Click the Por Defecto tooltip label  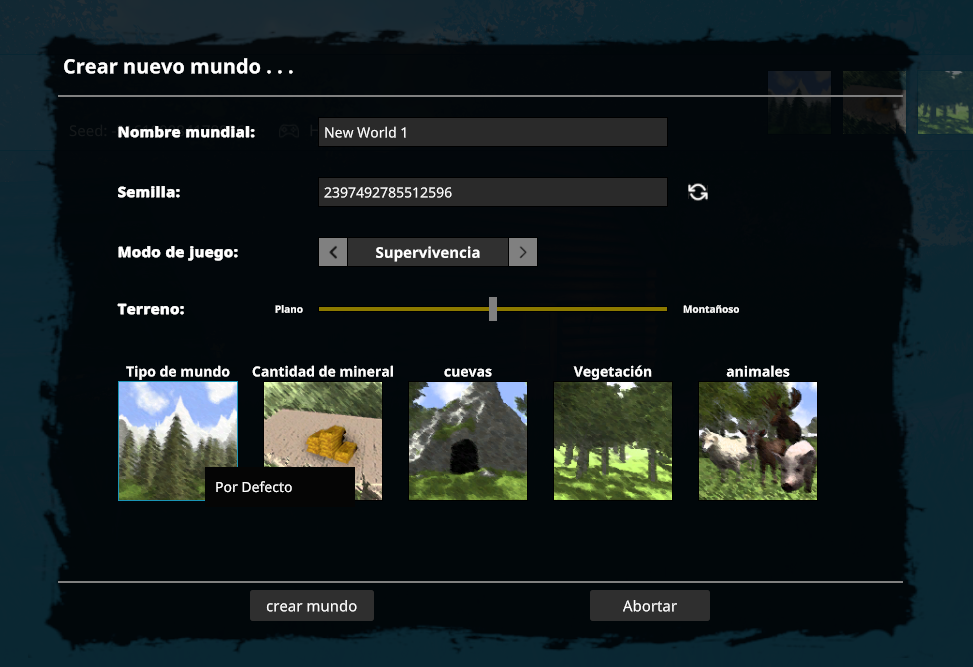pos(254,487)
